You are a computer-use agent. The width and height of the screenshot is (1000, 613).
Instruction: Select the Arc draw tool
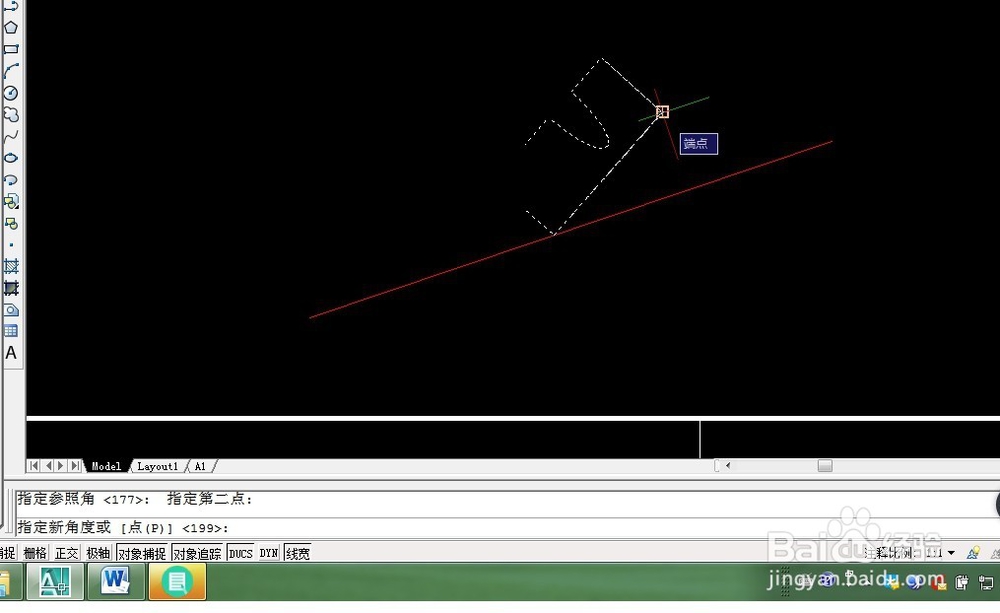11,71
